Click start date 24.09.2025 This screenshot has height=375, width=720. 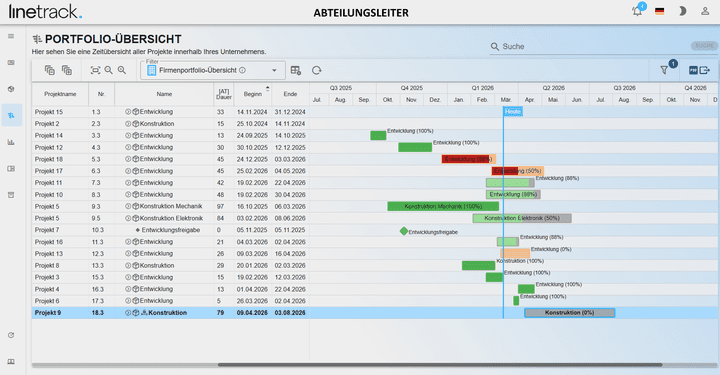point(253,136)
